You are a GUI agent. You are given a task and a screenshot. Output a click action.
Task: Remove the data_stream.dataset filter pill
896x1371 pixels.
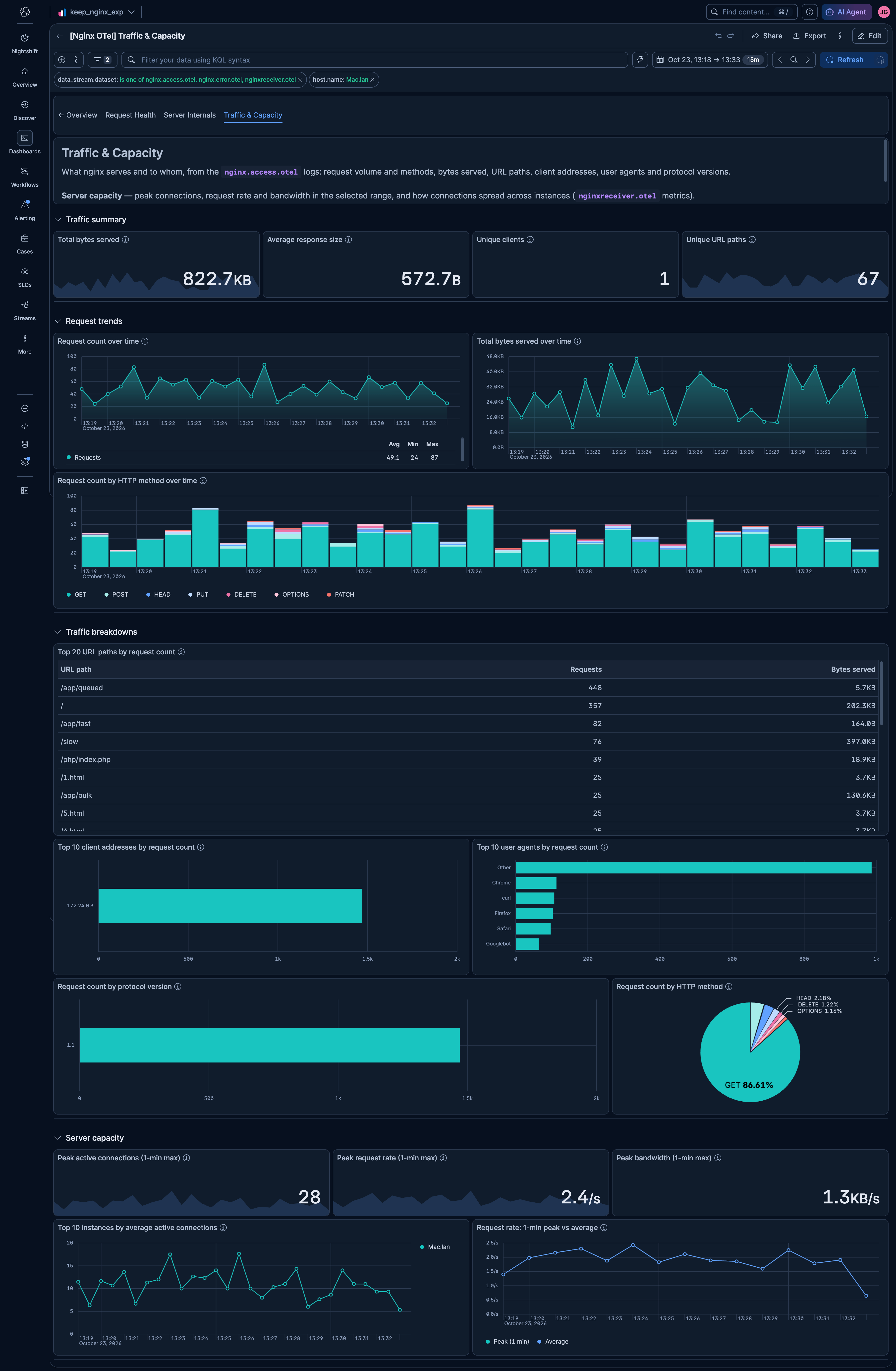click(x=299, y=80)
